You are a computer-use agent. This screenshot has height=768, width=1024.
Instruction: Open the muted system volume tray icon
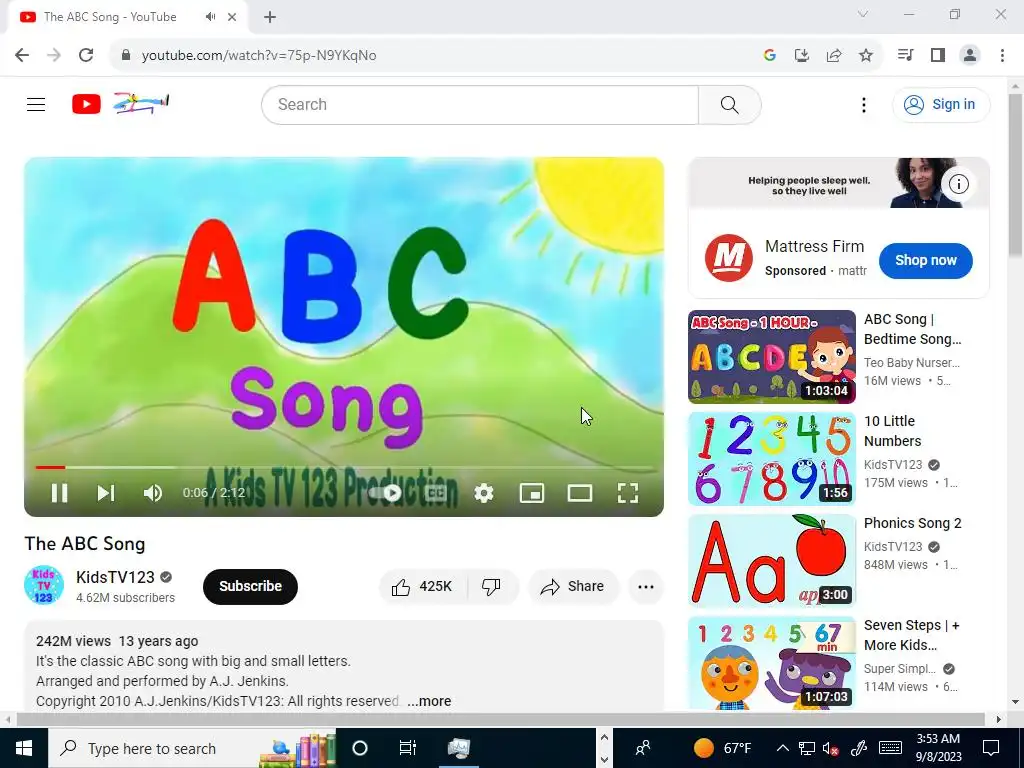click(830, 748)
